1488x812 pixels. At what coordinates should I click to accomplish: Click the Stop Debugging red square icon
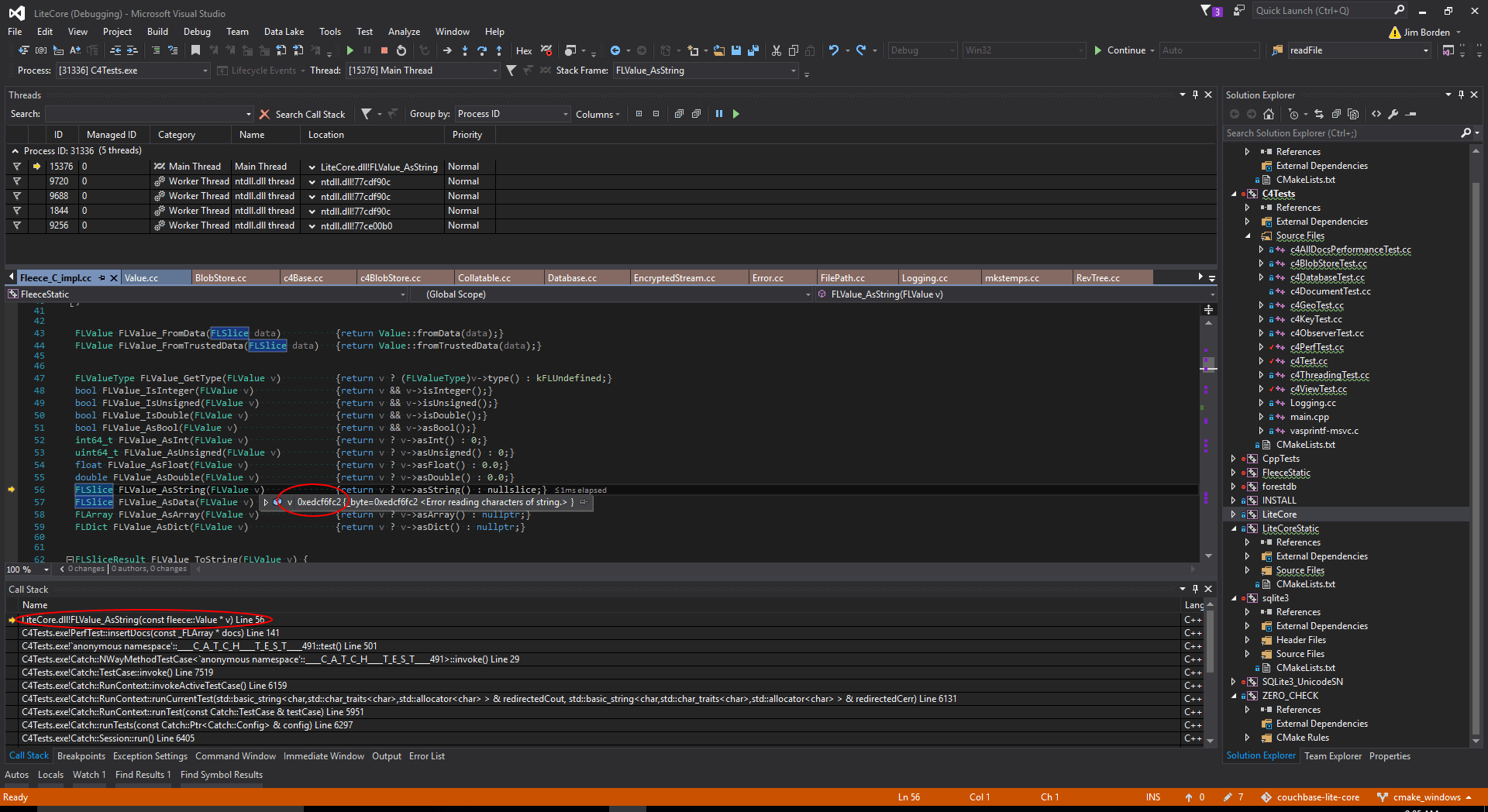click(384, 50)
